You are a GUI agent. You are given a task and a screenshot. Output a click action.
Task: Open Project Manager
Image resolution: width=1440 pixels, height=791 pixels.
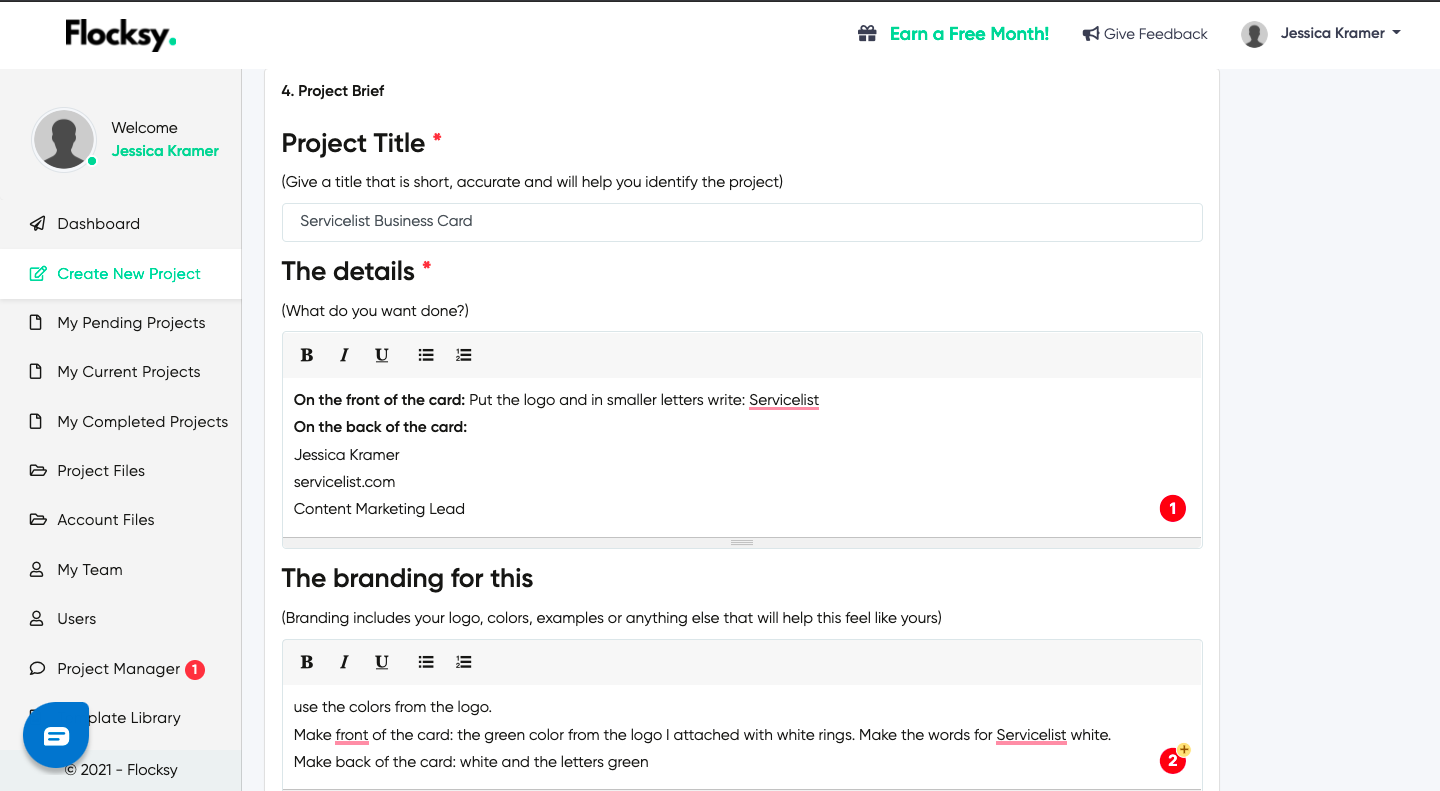point(119,669)
